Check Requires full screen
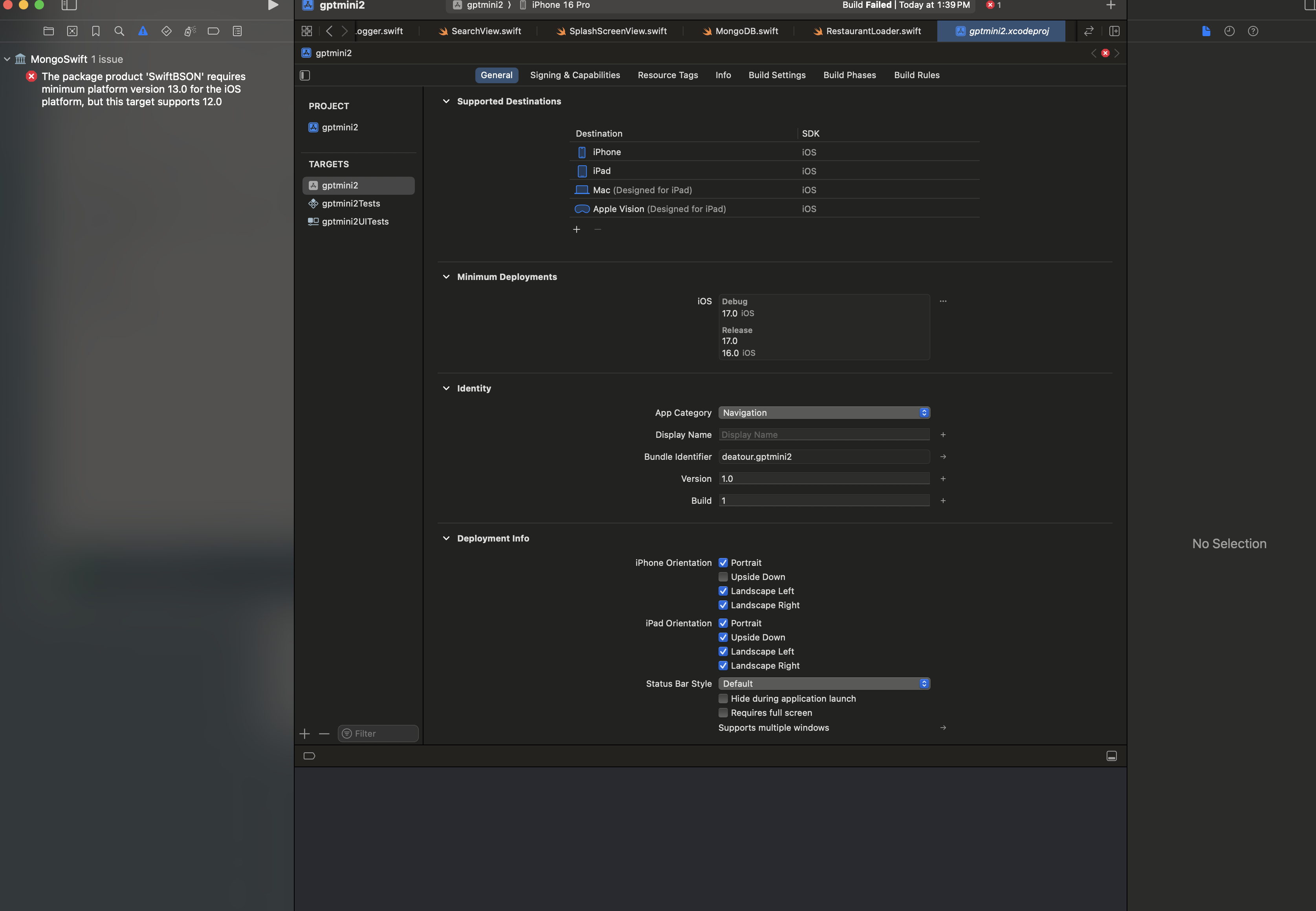Screen dimensions: 1316x911 point(723,712)
